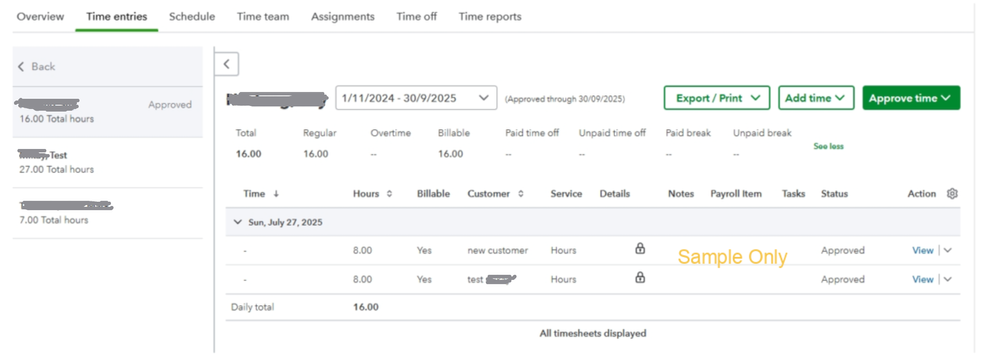Click the 'Approved through 30/09/2025' note
The width and height of the screenshot is (999, 360).
(564, 99)
